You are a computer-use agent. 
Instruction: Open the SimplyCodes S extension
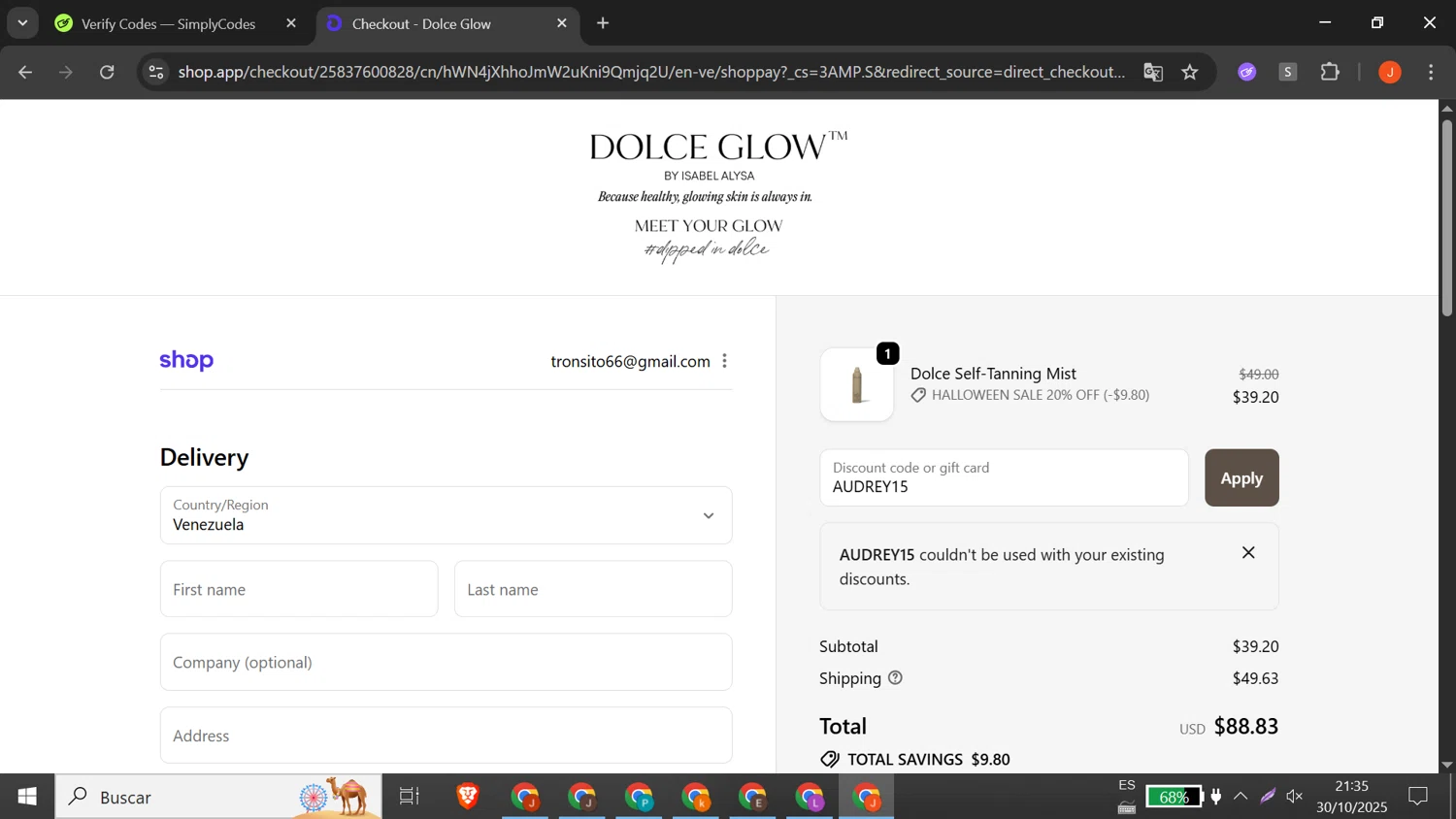click(x=1288, y=72)
